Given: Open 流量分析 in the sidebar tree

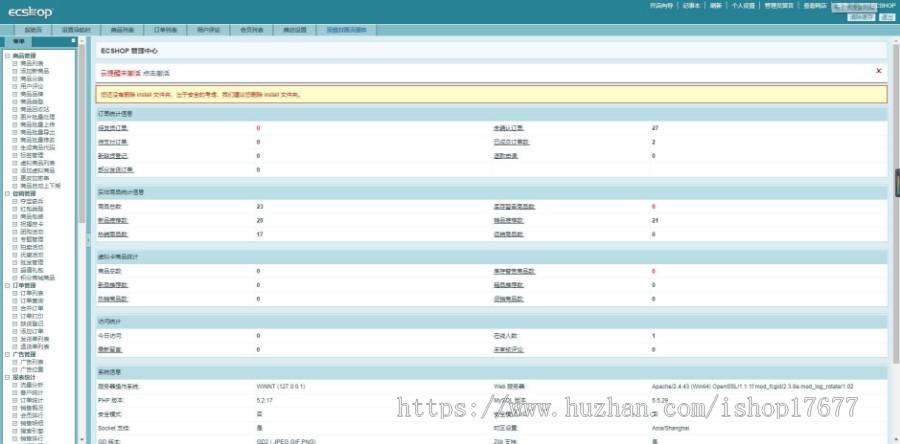Looking at the screenshot, I should pyautogui.click(x=32, y=385).
